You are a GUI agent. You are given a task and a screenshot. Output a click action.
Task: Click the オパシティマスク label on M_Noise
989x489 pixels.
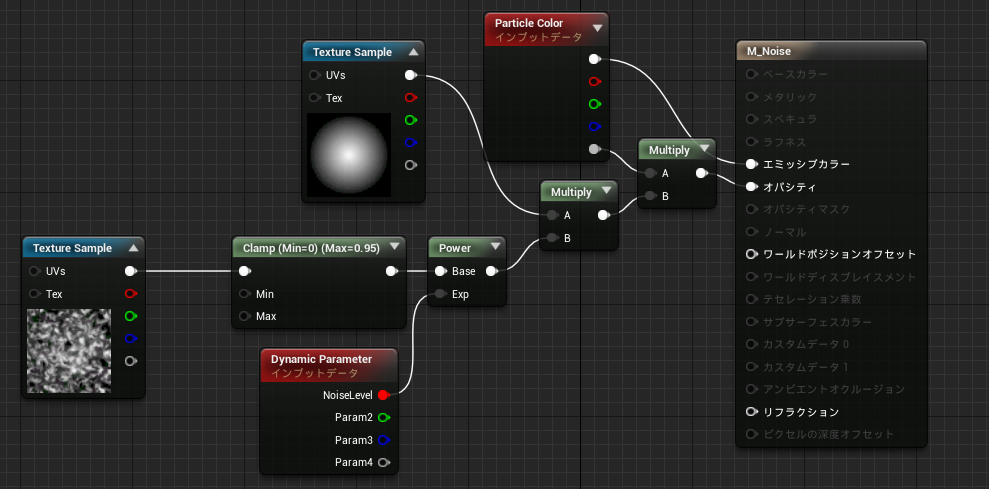[807, 209]
